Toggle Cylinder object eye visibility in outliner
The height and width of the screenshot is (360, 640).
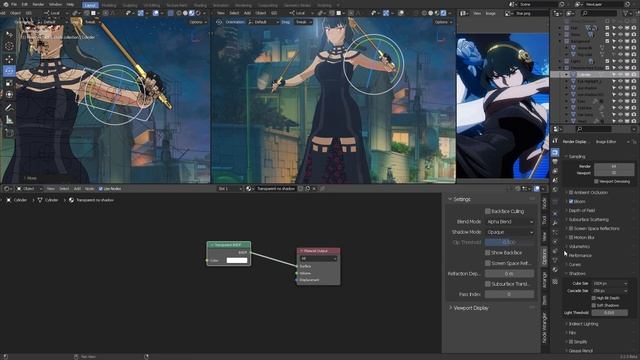click(x=620, y=75)
